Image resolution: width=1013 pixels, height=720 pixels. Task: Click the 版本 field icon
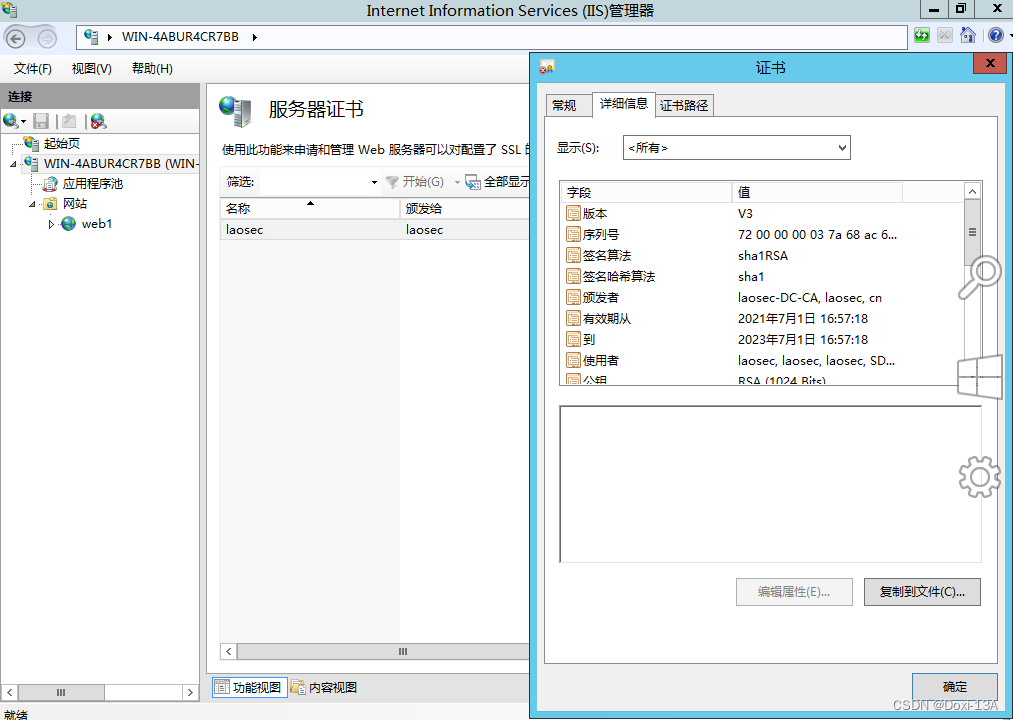[573, 213]
